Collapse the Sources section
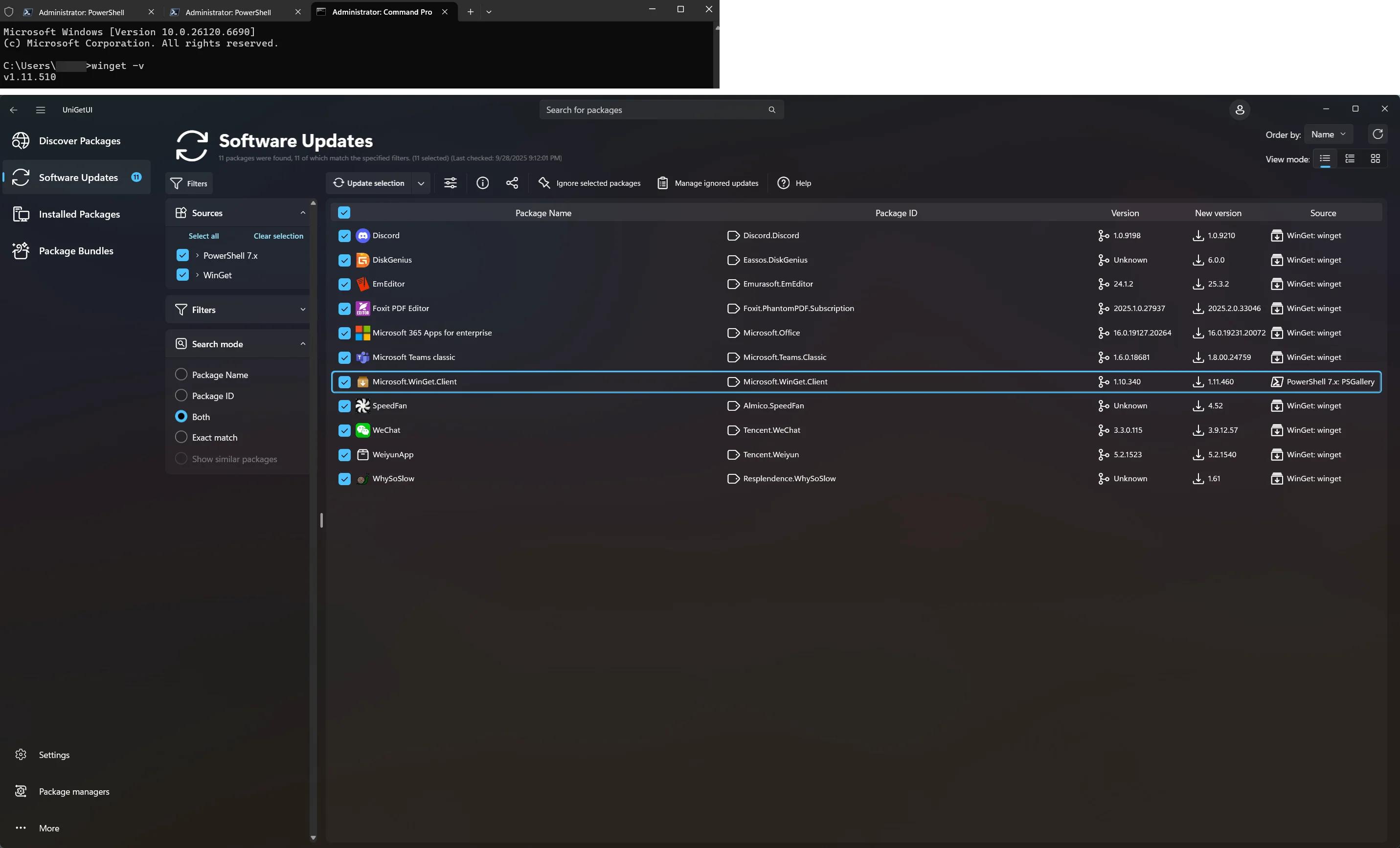Image resolution: width=1400 pixels, height=848 pixels. pos(303,212)
